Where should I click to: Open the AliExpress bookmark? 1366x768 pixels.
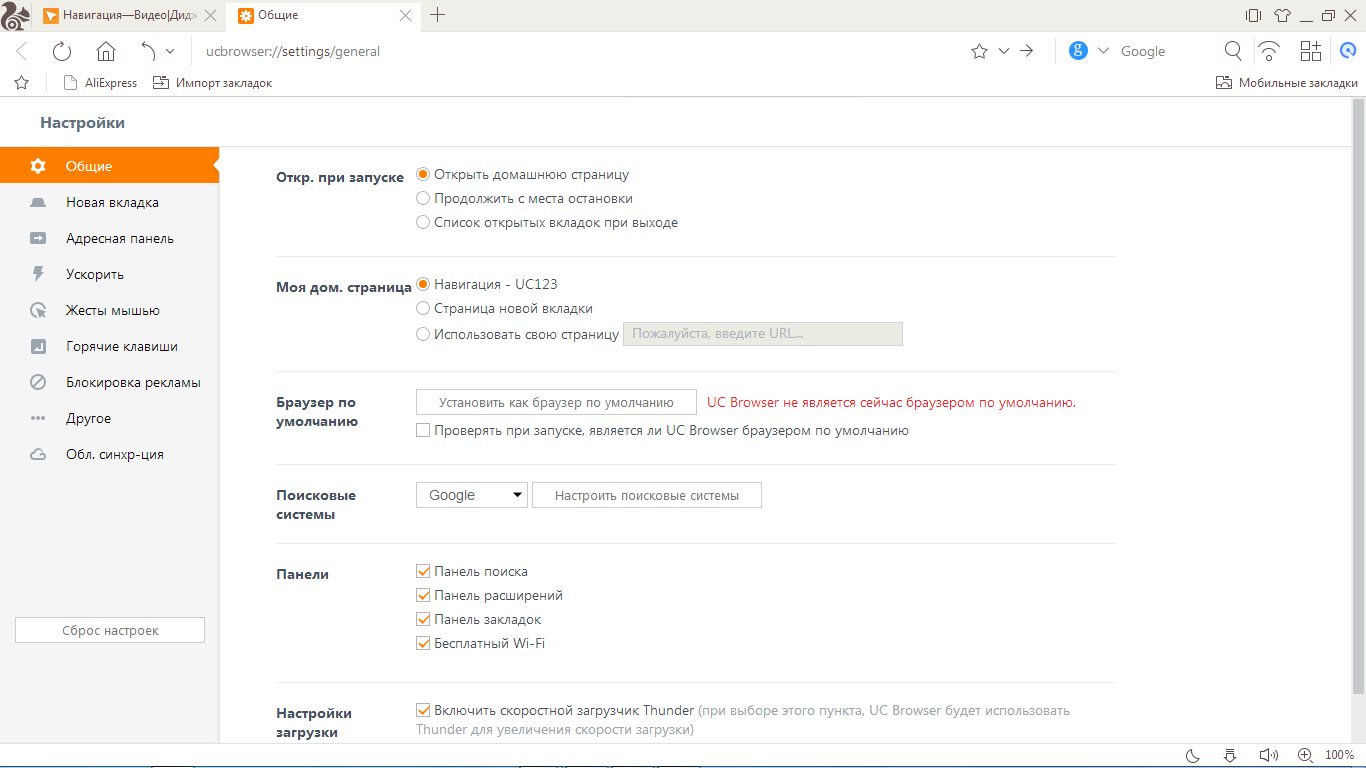click(x=100, y=83)
